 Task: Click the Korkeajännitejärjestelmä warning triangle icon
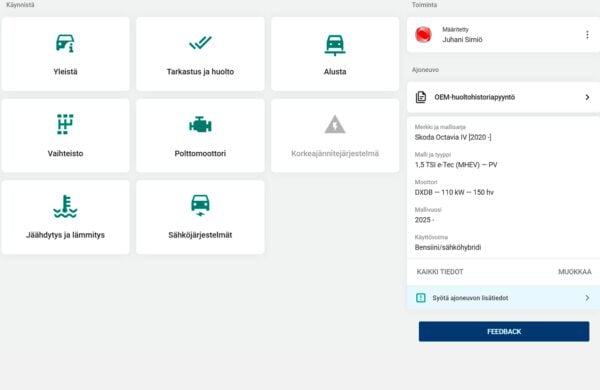pyautogui.click(x=335, y=124)
